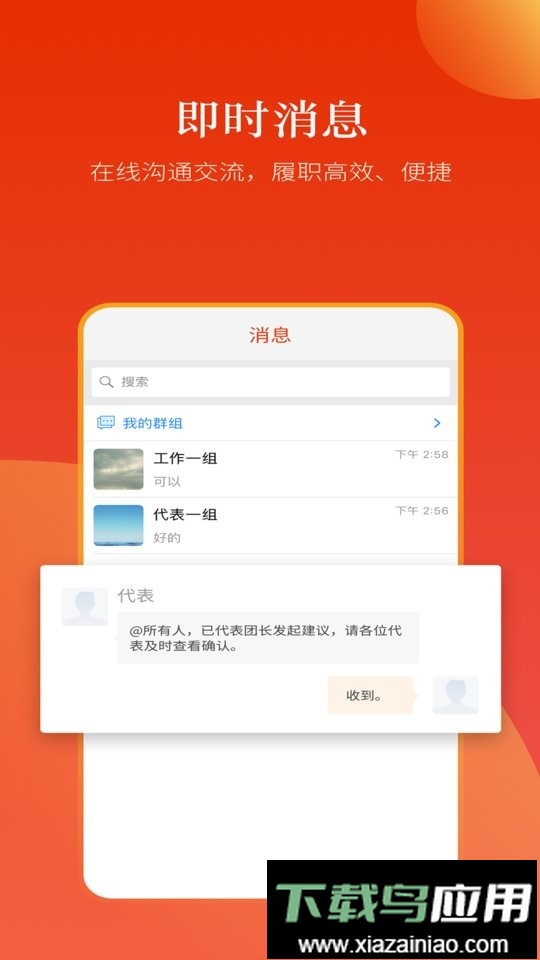Open the 工作一组 conversation
This screenshot has height=960, width=540.
pos(270,469)
